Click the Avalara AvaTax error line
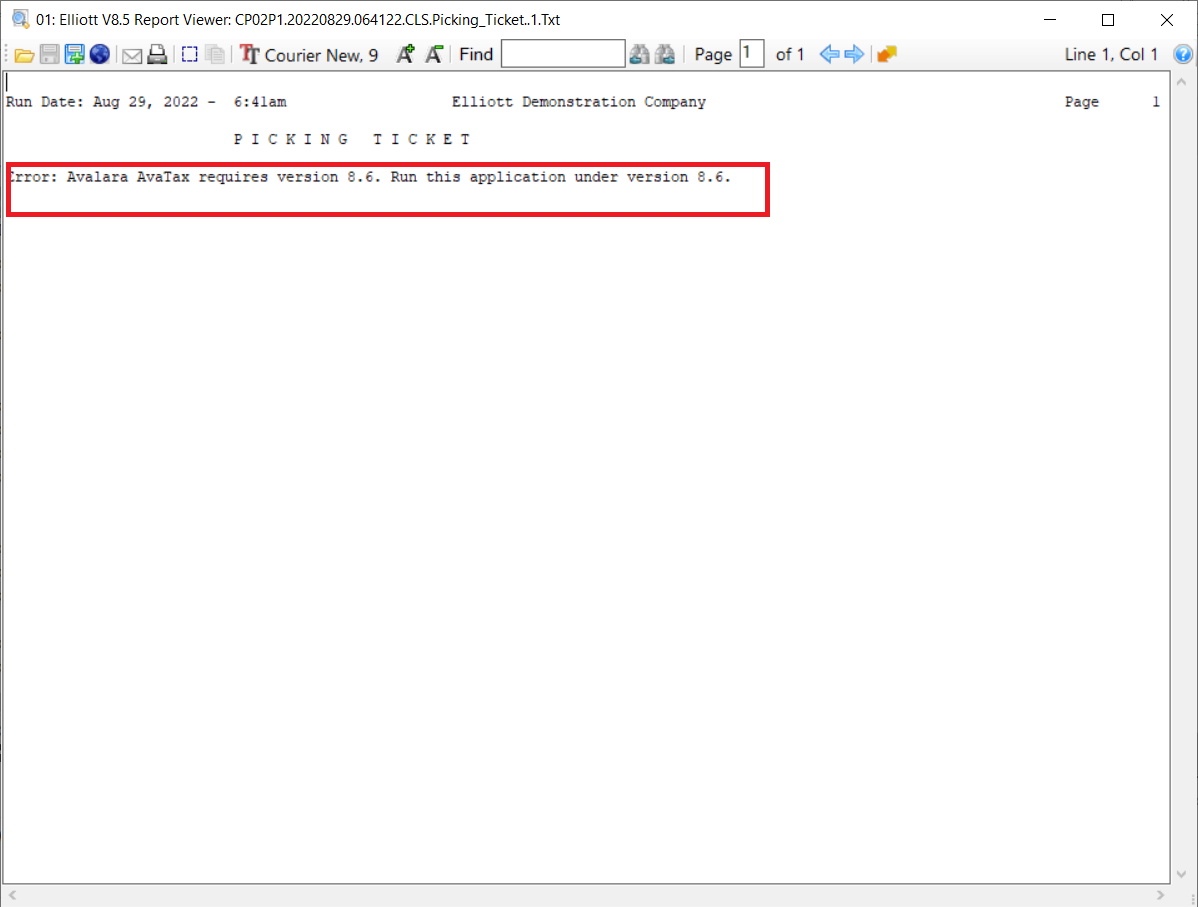Viewport: 1198px width, 907px height. [369, 177]
